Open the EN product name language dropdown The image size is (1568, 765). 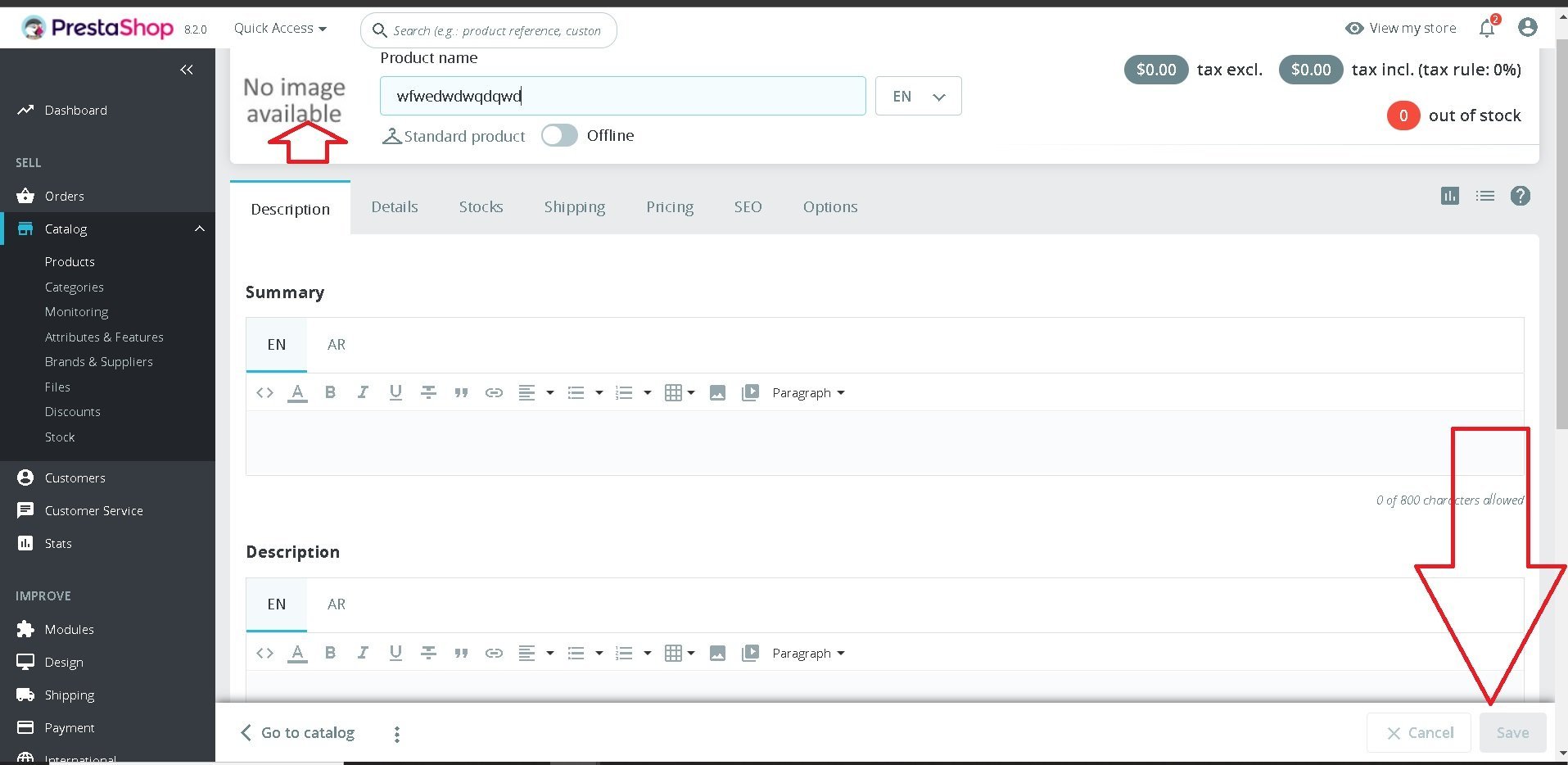(918, 96)
